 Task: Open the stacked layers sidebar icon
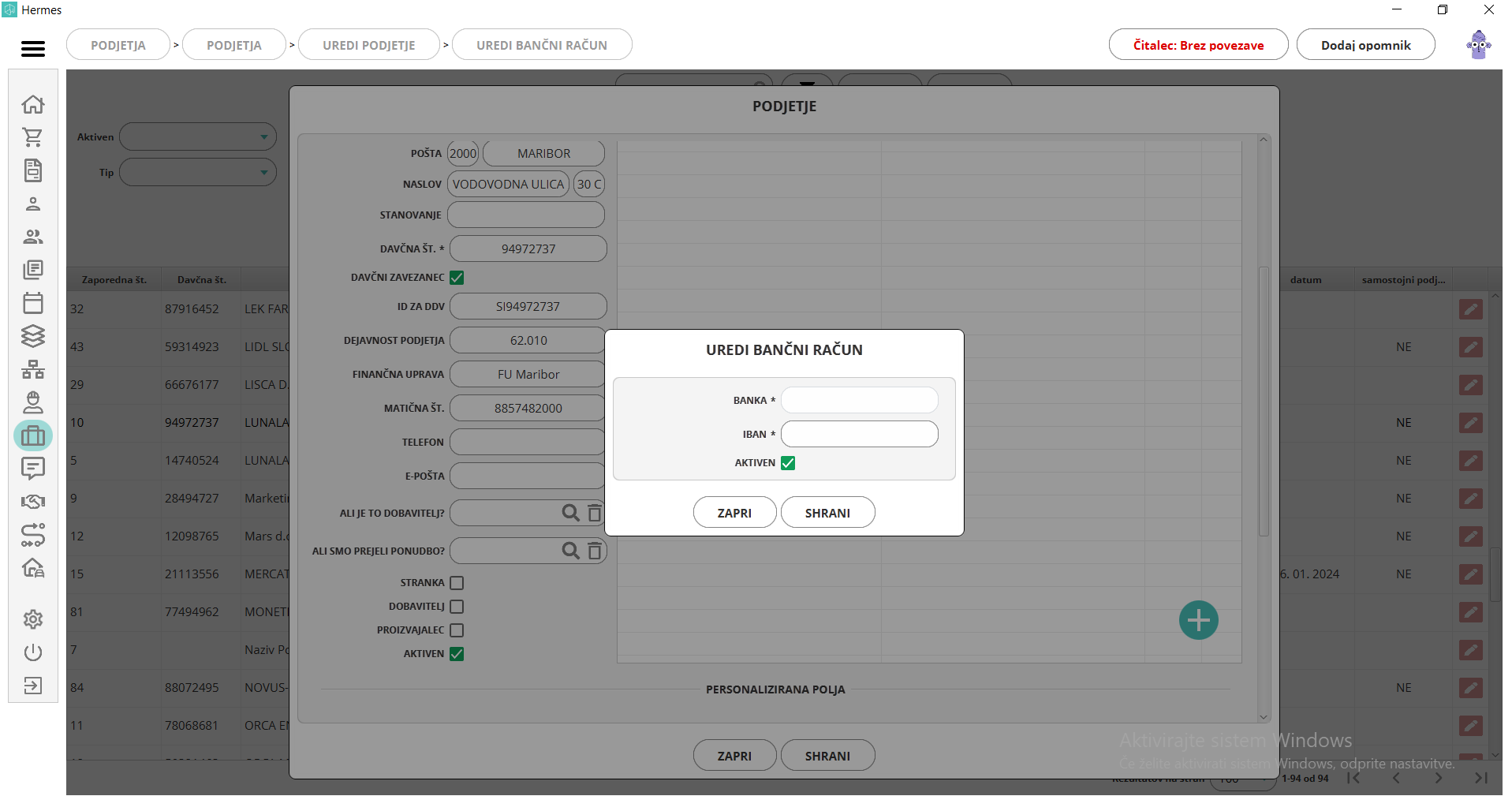tap(33, 336)
